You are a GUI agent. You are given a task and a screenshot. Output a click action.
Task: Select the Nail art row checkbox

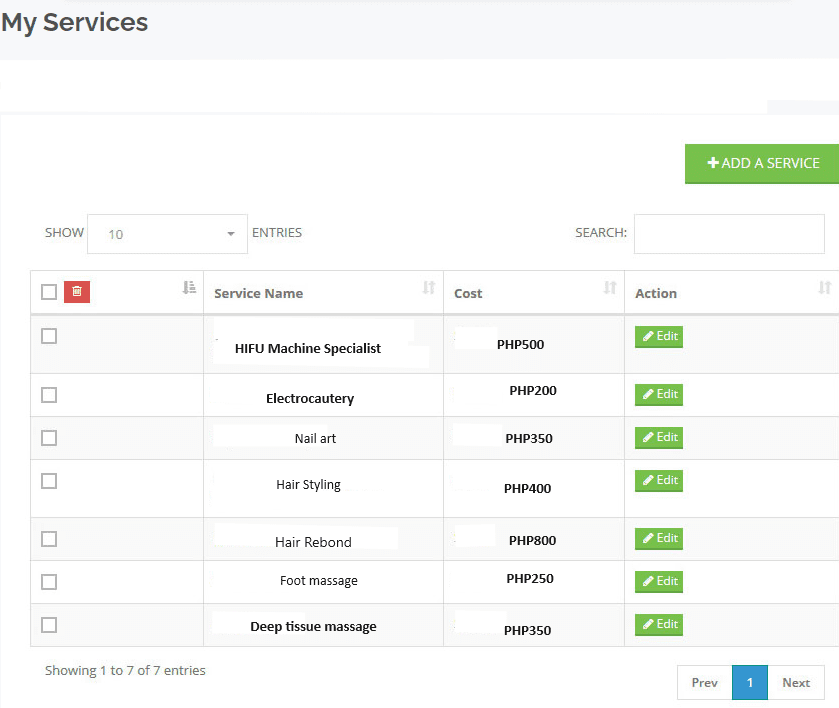49,438
